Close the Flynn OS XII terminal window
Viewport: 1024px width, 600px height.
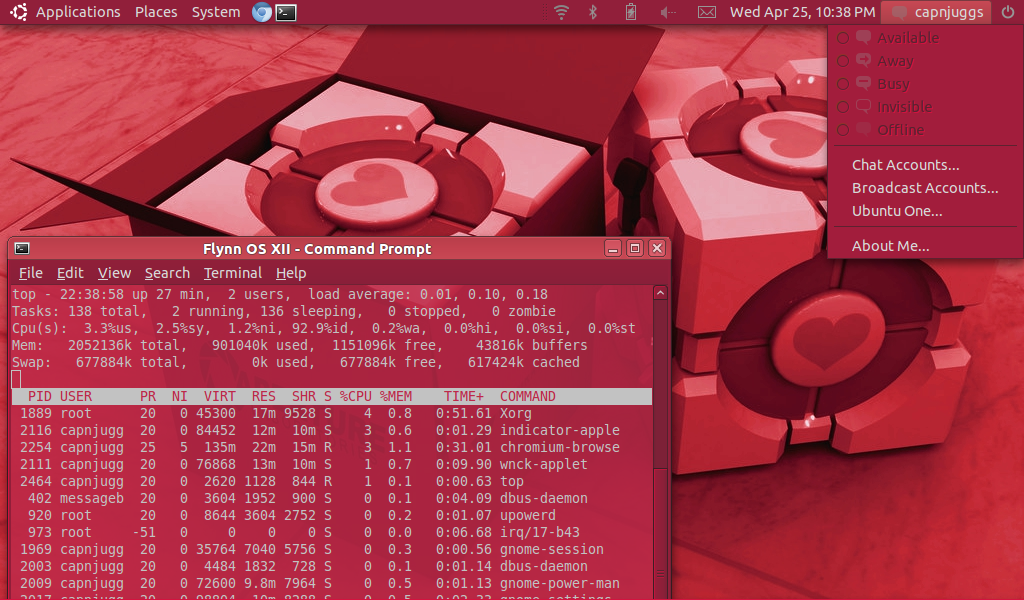pos(657,248)
